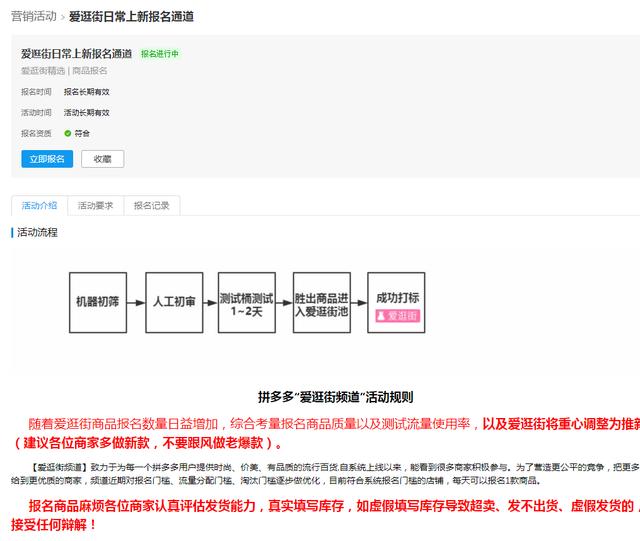Click the pink 爱逛街 badge icon
Viewport: 640px width, 541px height.
click(x=398, y=316)
